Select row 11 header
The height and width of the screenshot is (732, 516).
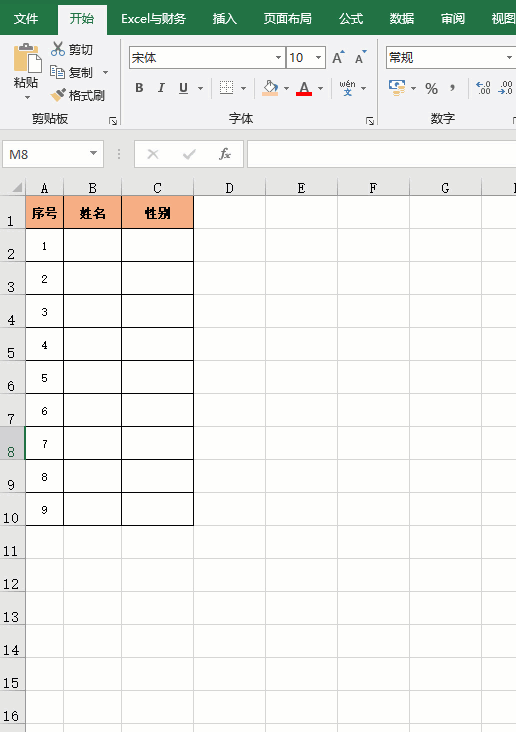pyautogui.click(x=12, y=542)
